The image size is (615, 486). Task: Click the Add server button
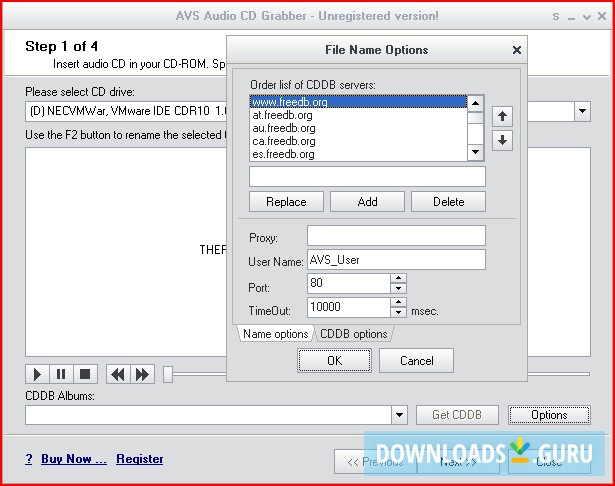pyautogui.click(x=368, y=202)
